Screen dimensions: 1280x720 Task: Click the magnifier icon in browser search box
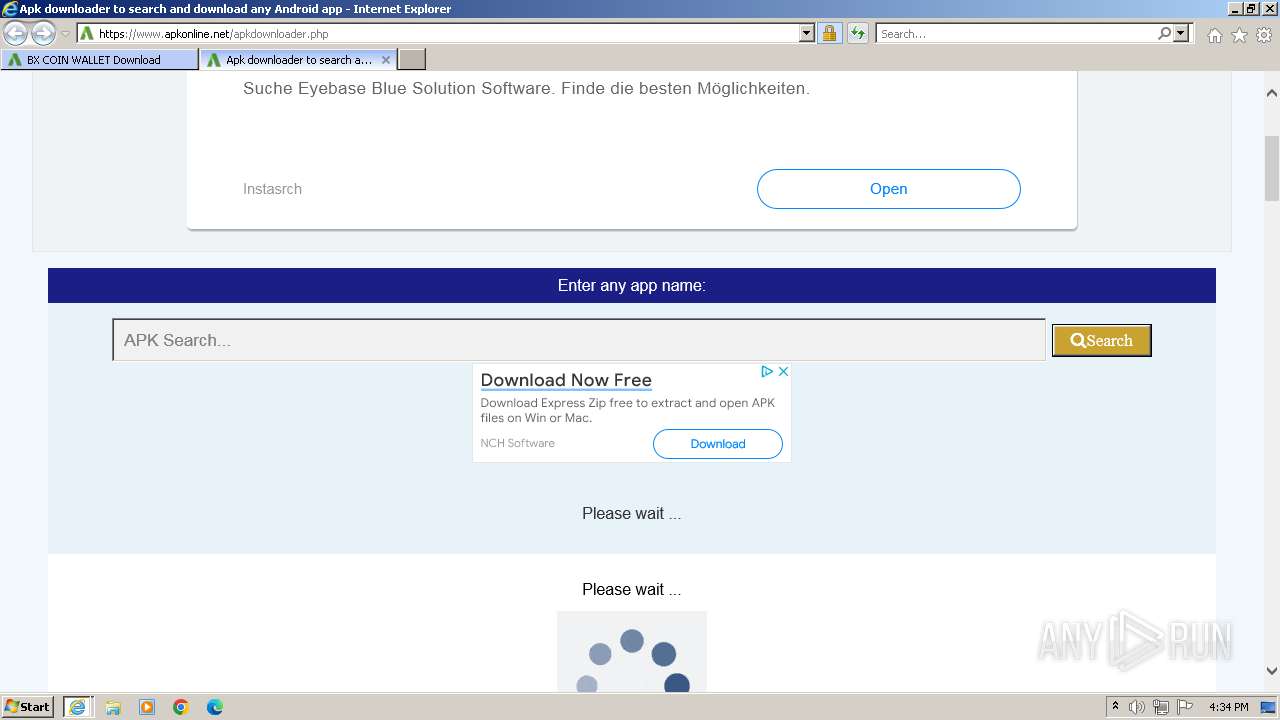click(x=1164, y=34)
